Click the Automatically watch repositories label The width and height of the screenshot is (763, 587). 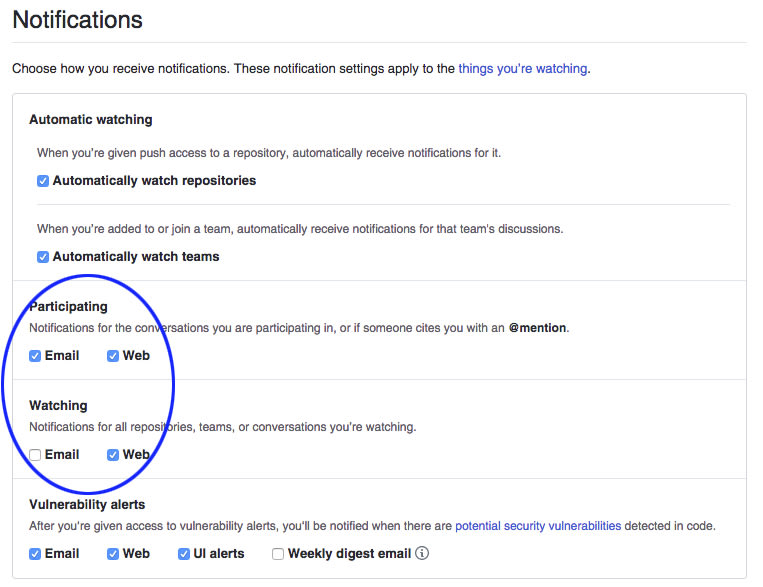pos(154,181)
